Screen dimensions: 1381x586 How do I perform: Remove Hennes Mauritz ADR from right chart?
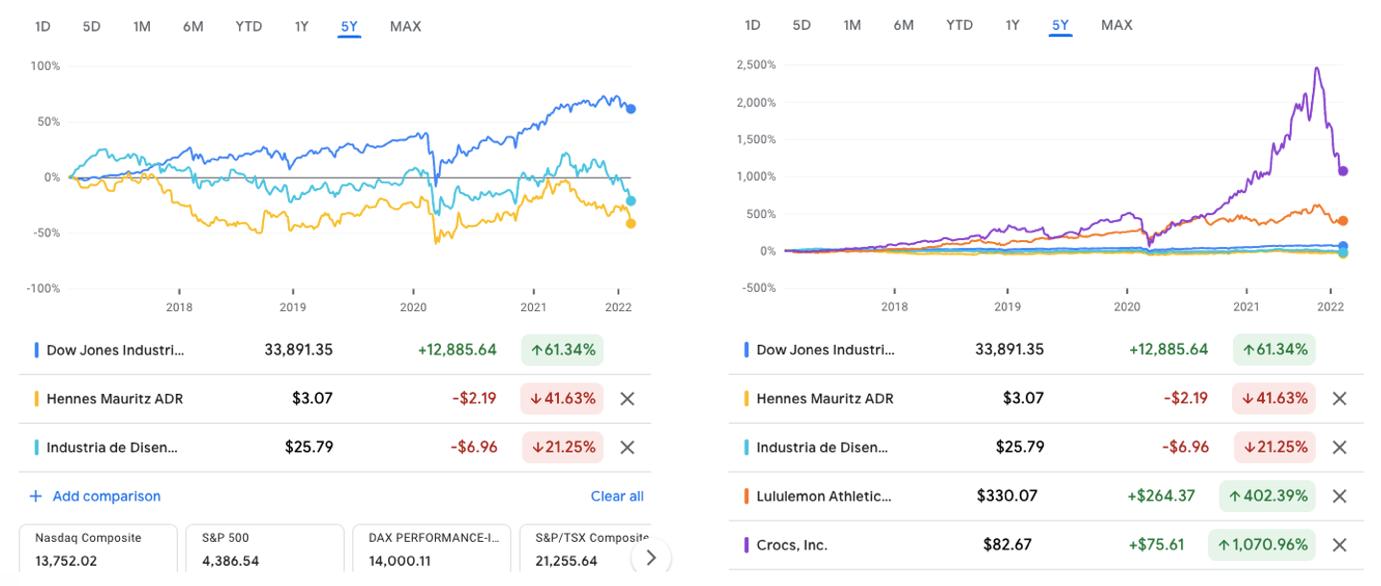pyautogui.click(x=1340, y=399)
